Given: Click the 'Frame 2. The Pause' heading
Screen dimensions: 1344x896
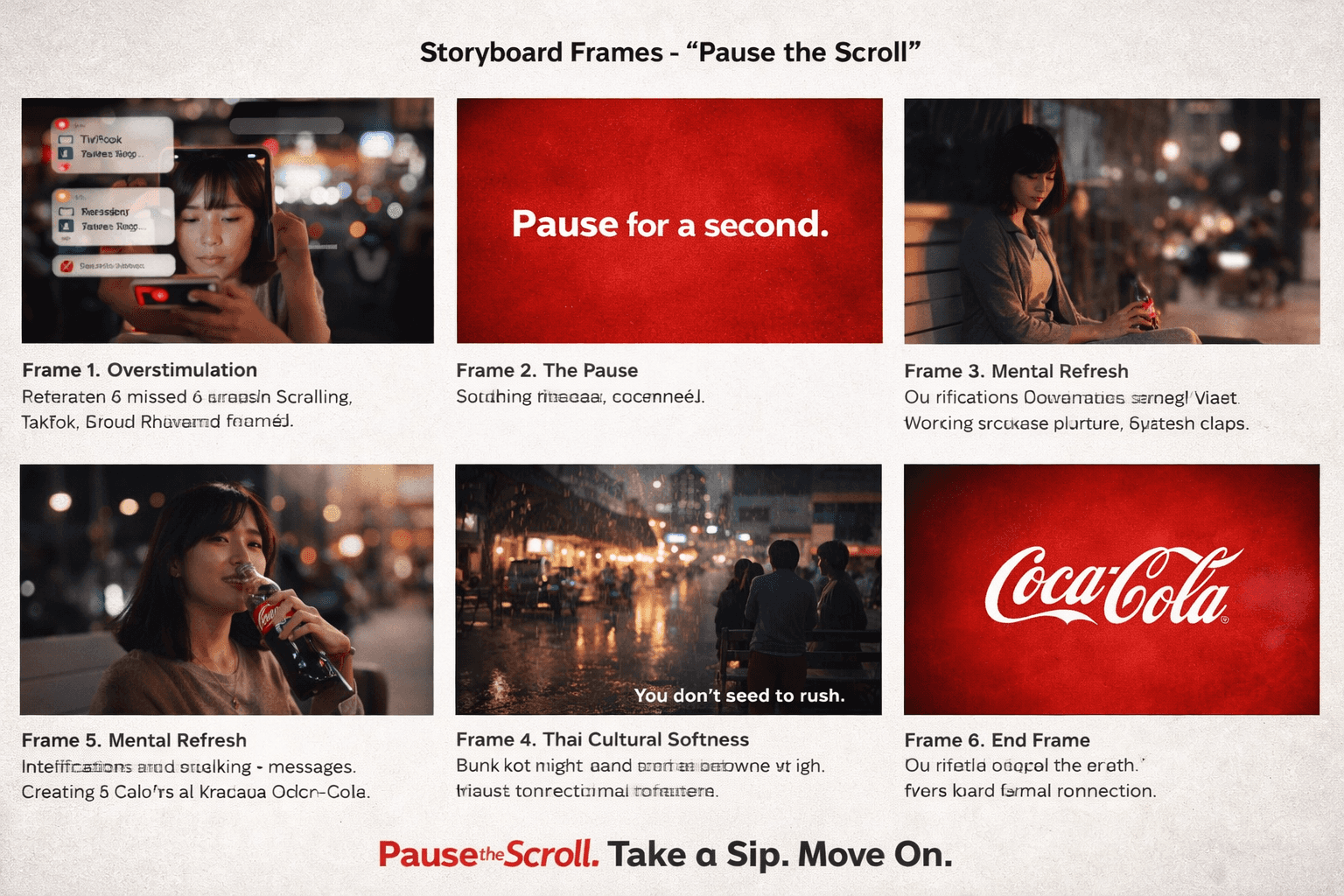Looking at the screenshot, I should click(x=547, y=370).
